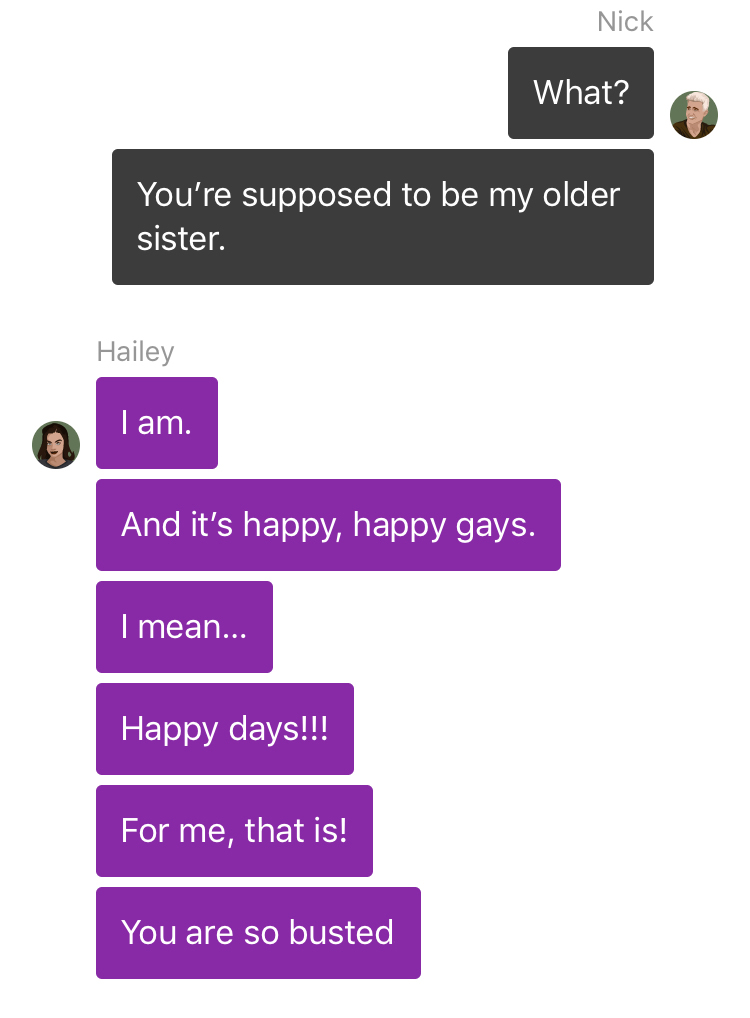Open Hailey's dark-haired profile avatar
Image resolution: width=750 pixels, height=1018 pixels.
56,445
